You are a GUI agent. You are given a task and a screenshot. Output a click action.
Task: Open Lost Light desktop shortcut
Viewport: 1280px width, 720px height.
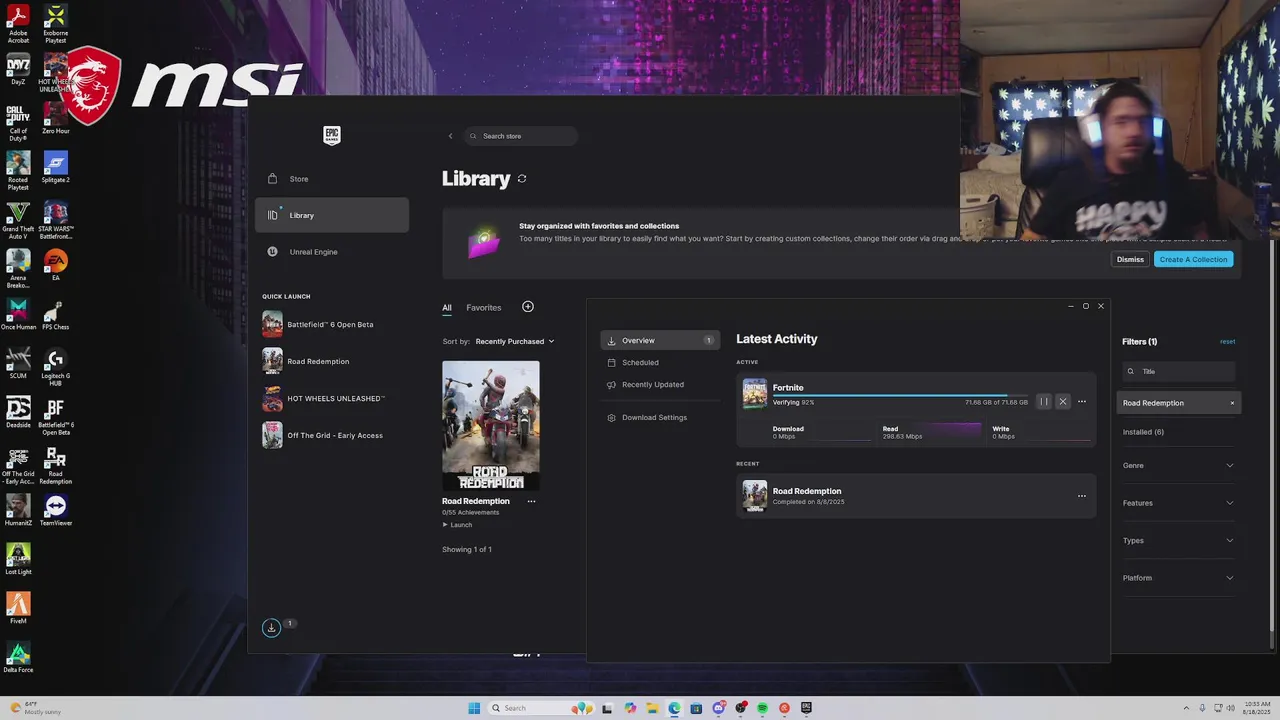pos(18,559)
